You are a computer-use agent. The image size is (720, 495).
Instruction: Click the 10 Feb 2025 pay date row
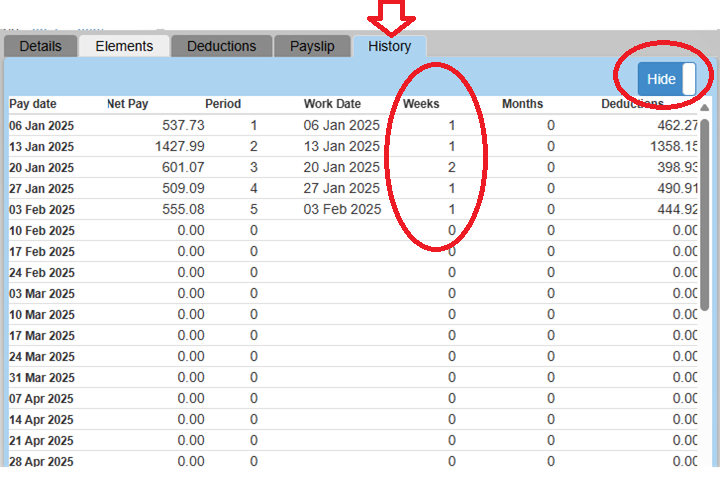coord(42,231)
